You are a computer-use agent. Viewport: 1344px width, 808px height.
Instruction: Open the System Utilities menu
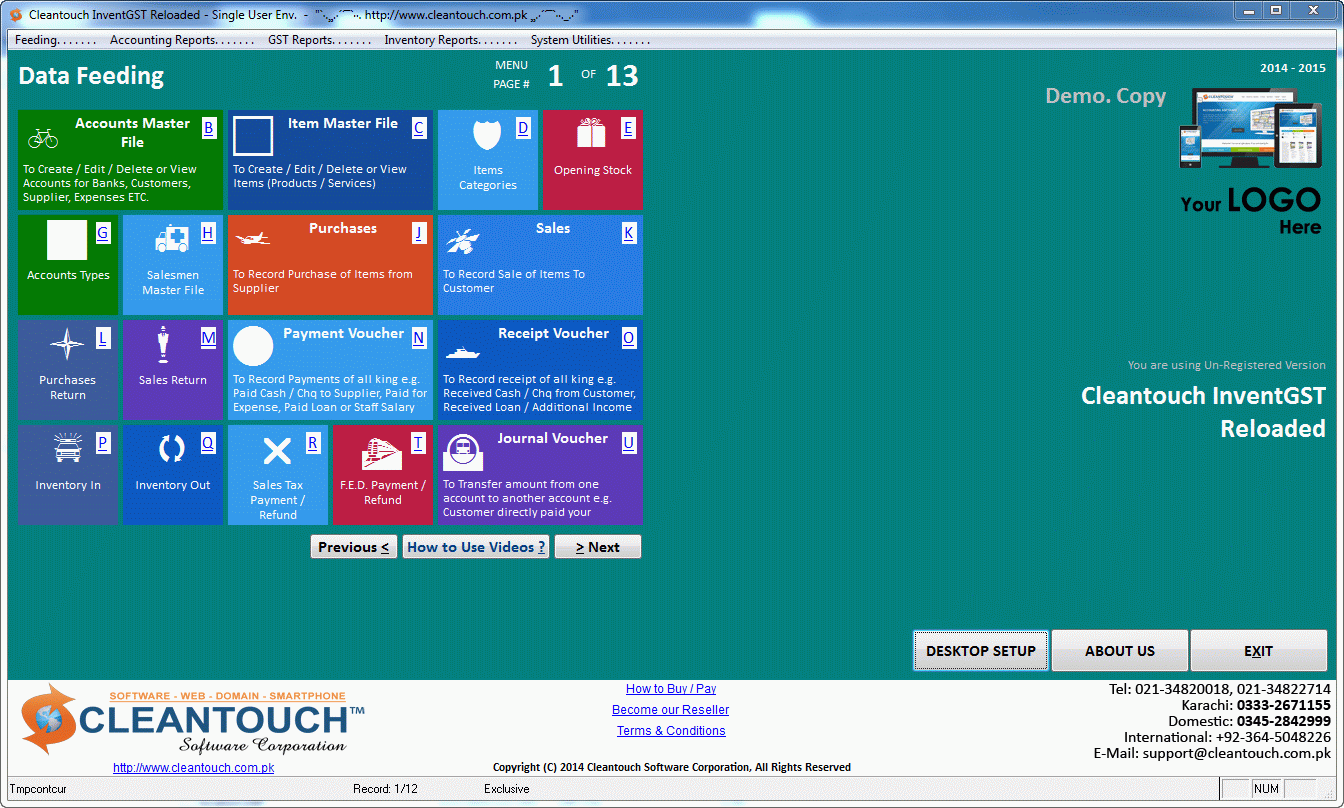click(590, 40)
